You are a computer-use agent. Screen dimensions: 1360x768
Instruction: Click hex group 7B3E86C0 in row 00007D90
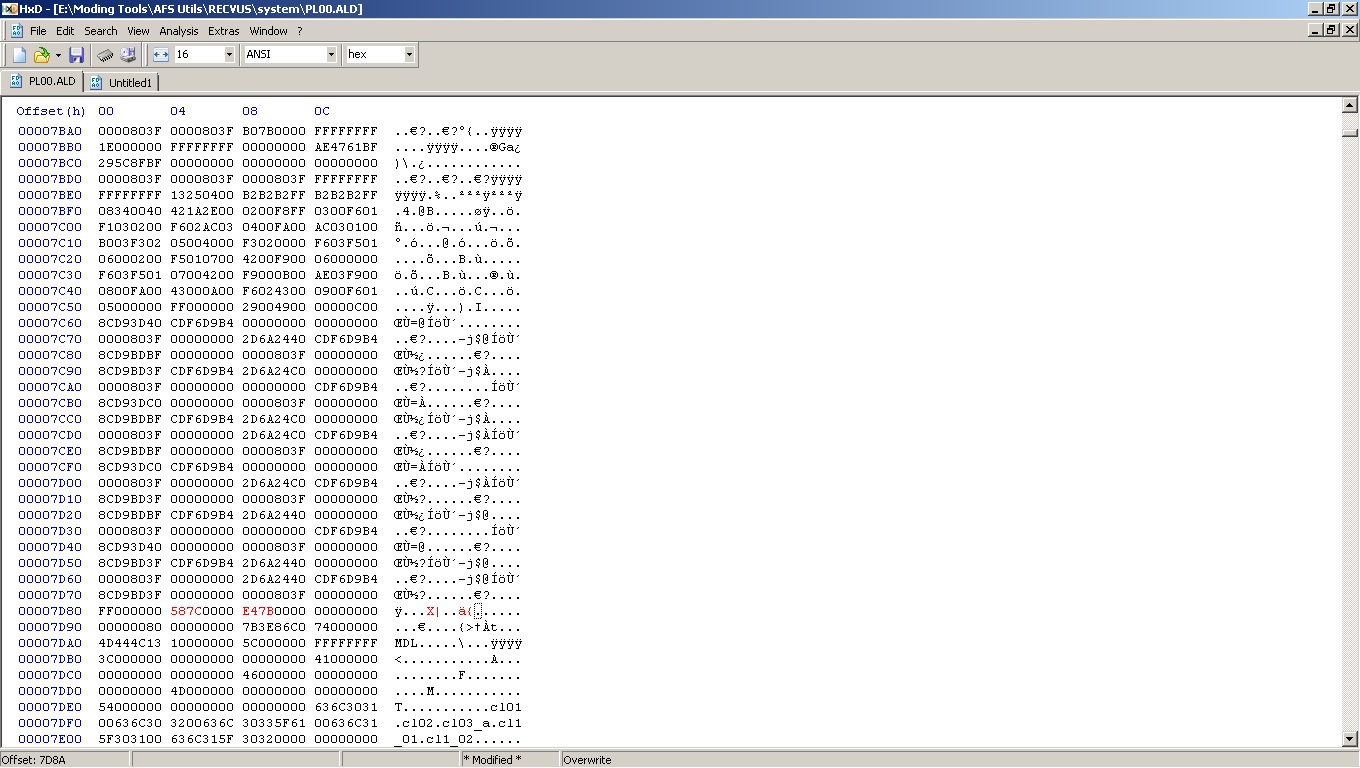coord(274,627)
